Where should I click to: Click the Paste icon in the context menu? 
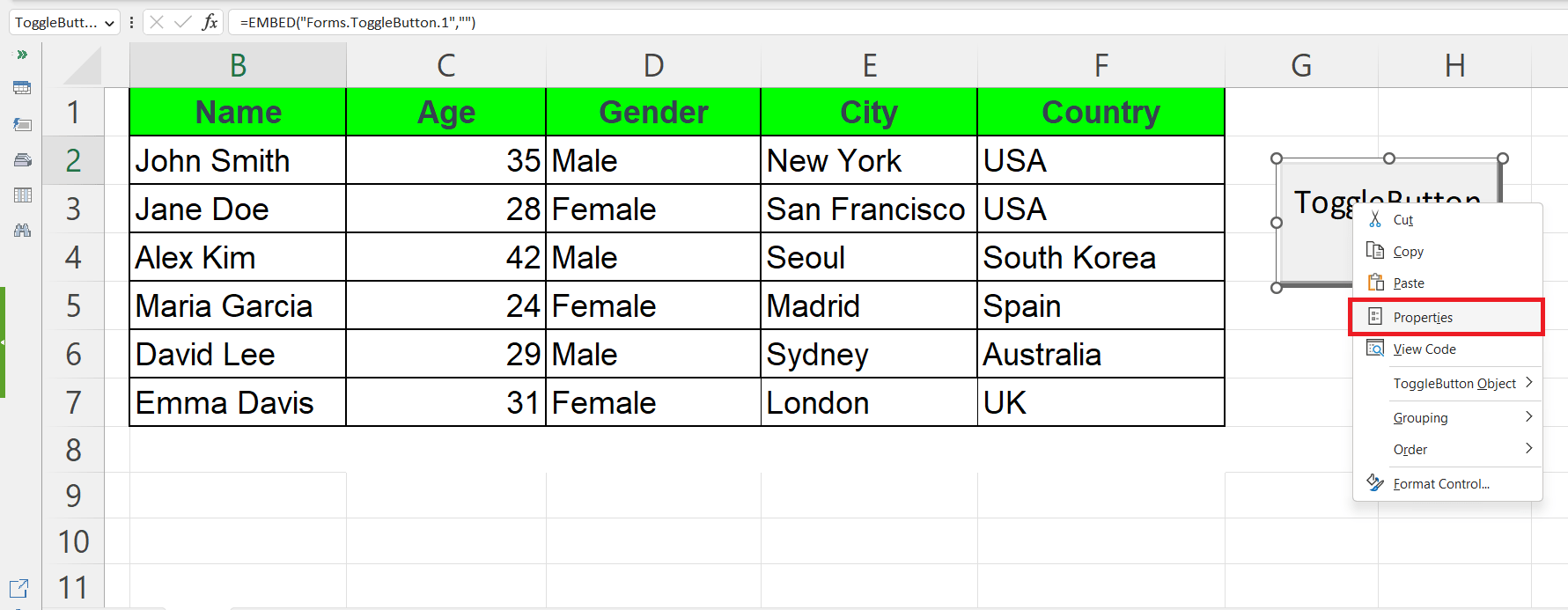click(1374, 283)
